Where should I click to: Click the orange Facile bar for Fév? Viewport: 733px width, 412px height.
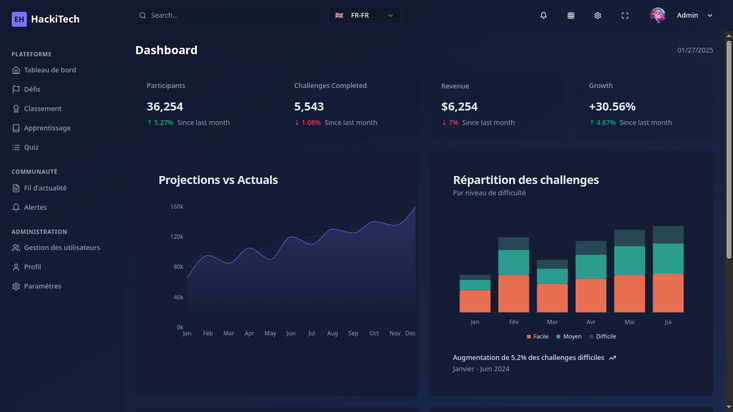(x=513, y=294)
